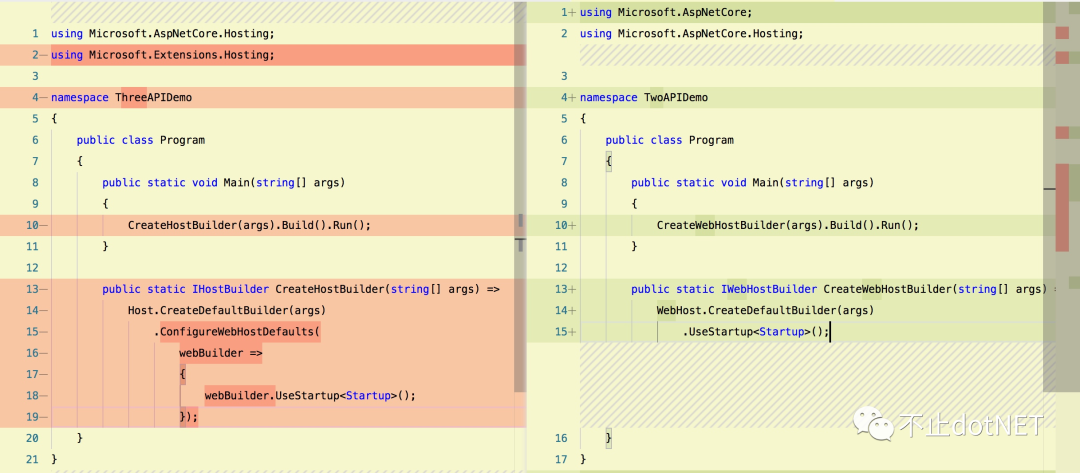
Task: Click the ConfigureWebHostDefaults call on line 15
Action: tap(238, 331)
